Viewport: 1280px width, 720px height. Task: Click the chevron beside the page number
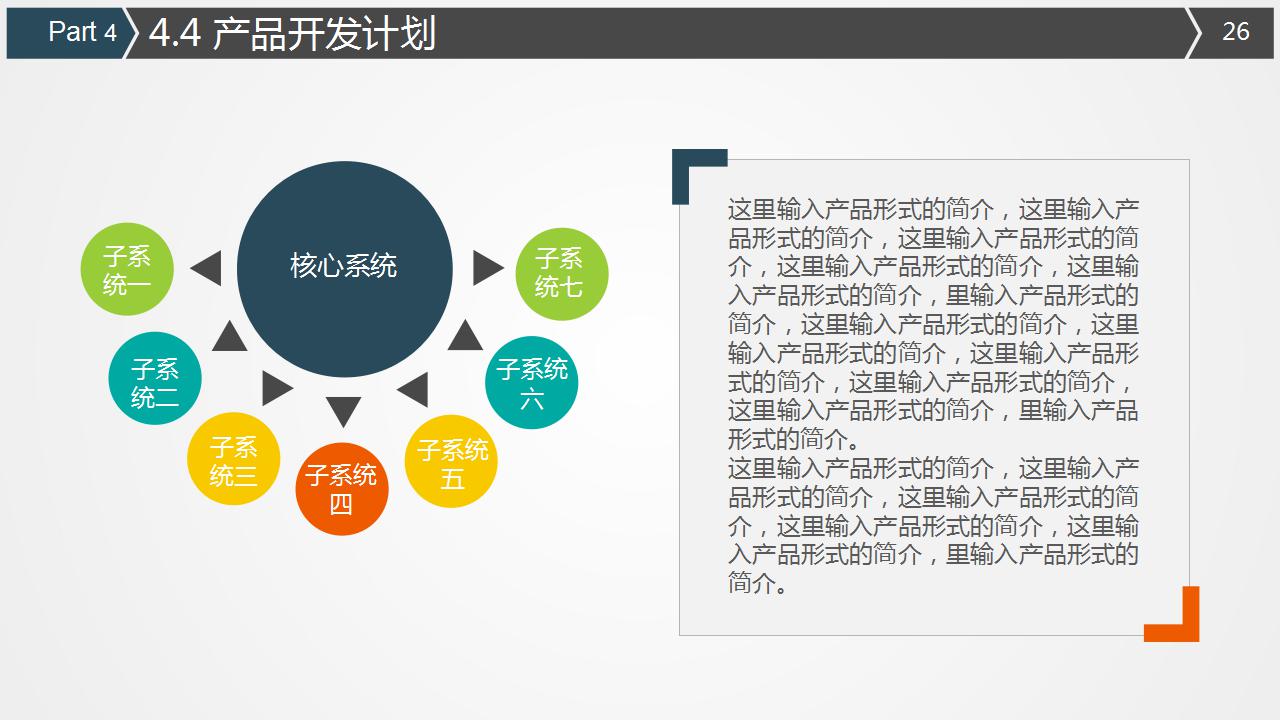pos(1192,31)
